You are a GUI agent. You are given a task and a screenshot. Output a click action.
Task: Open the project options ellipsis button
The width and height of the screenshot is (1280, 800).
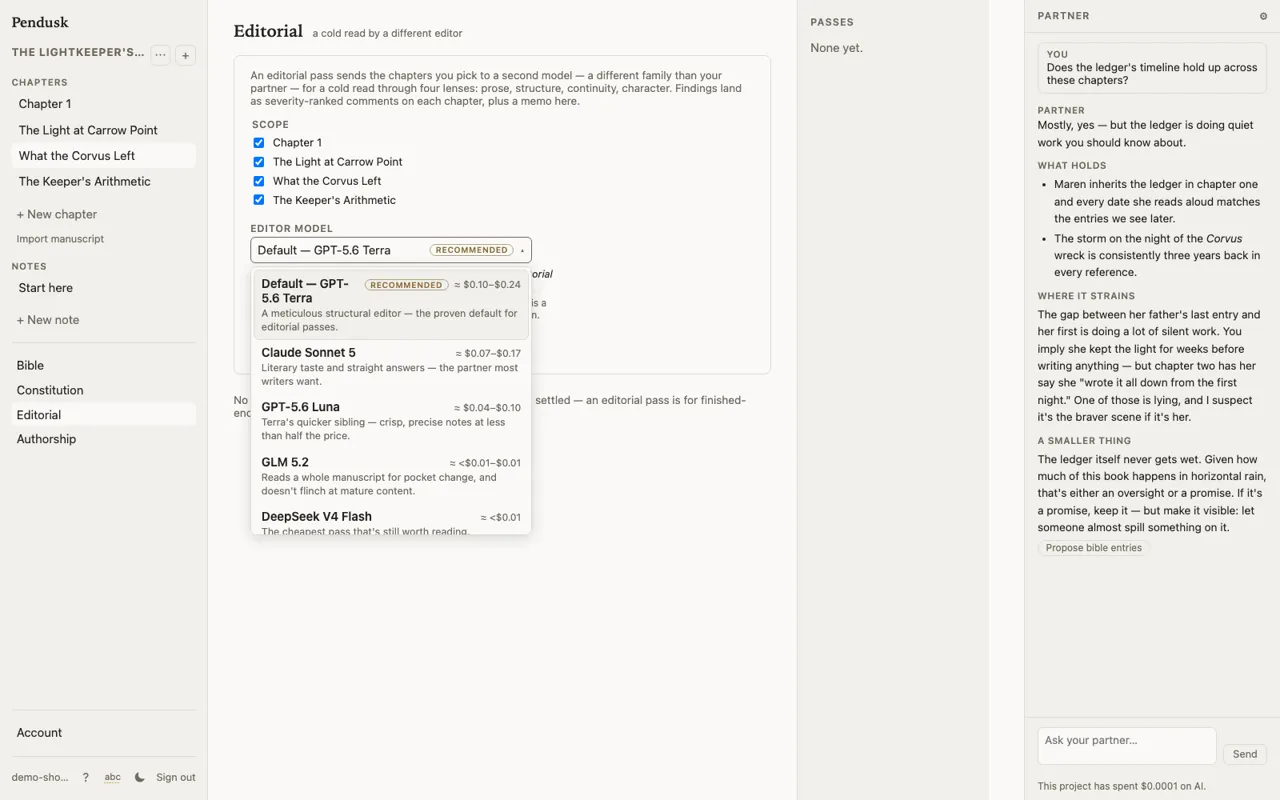pos(160,55)
